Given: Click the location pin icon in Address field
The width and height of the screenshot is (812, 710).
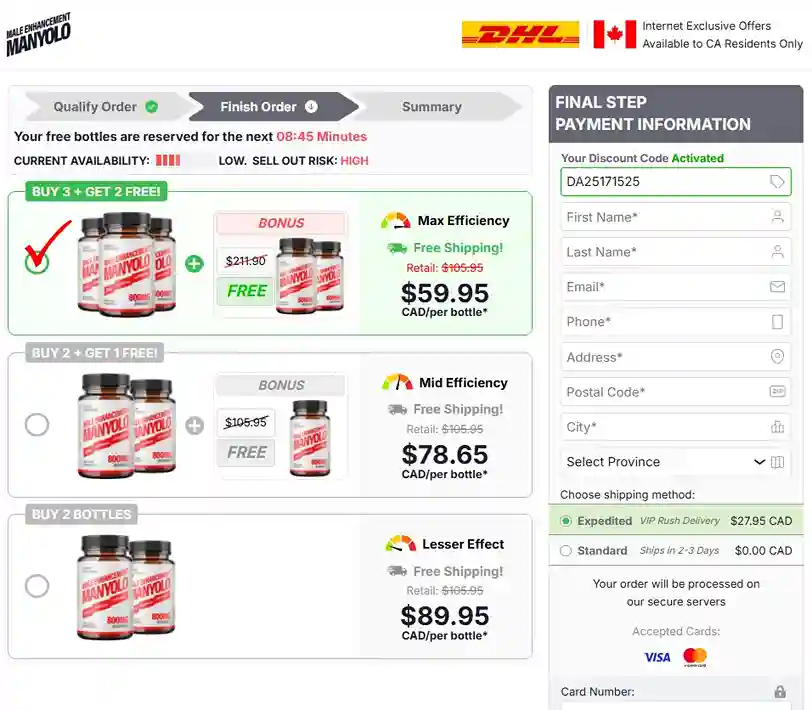Looking at the screenshot, I should click(777, 357).
